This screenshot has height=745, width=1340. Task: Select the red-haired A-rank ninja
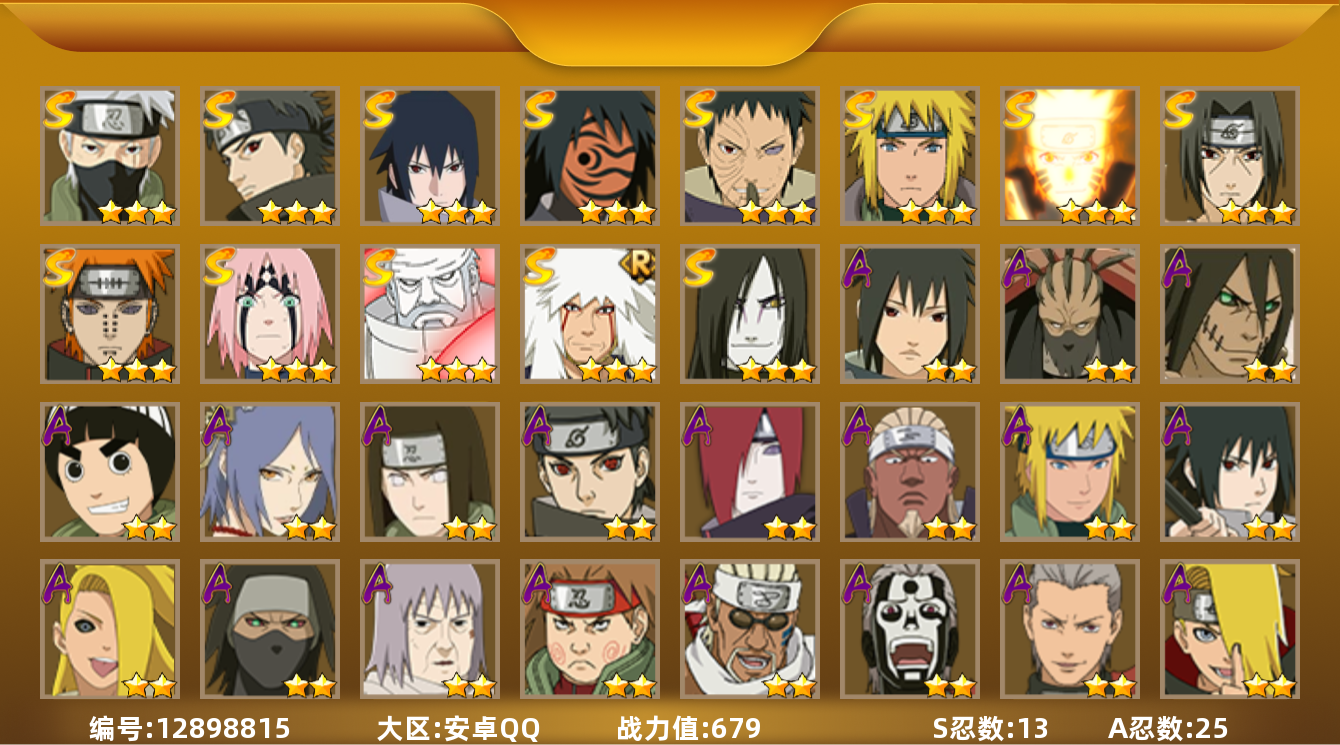pos(750,472)
